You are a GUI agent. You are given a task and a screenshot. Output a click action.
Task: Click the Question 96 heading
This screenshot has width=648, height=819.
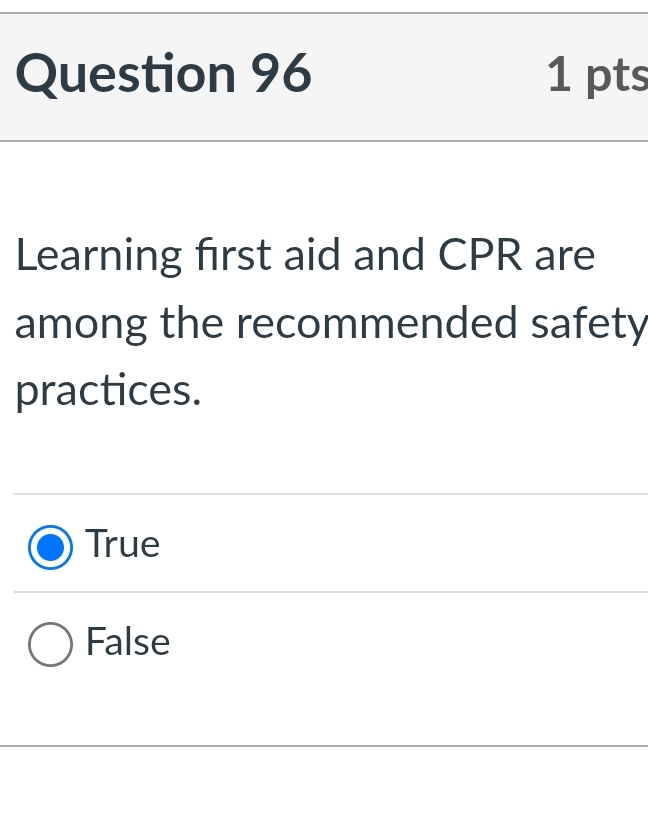pyautogui.click(x=162, y=73)
